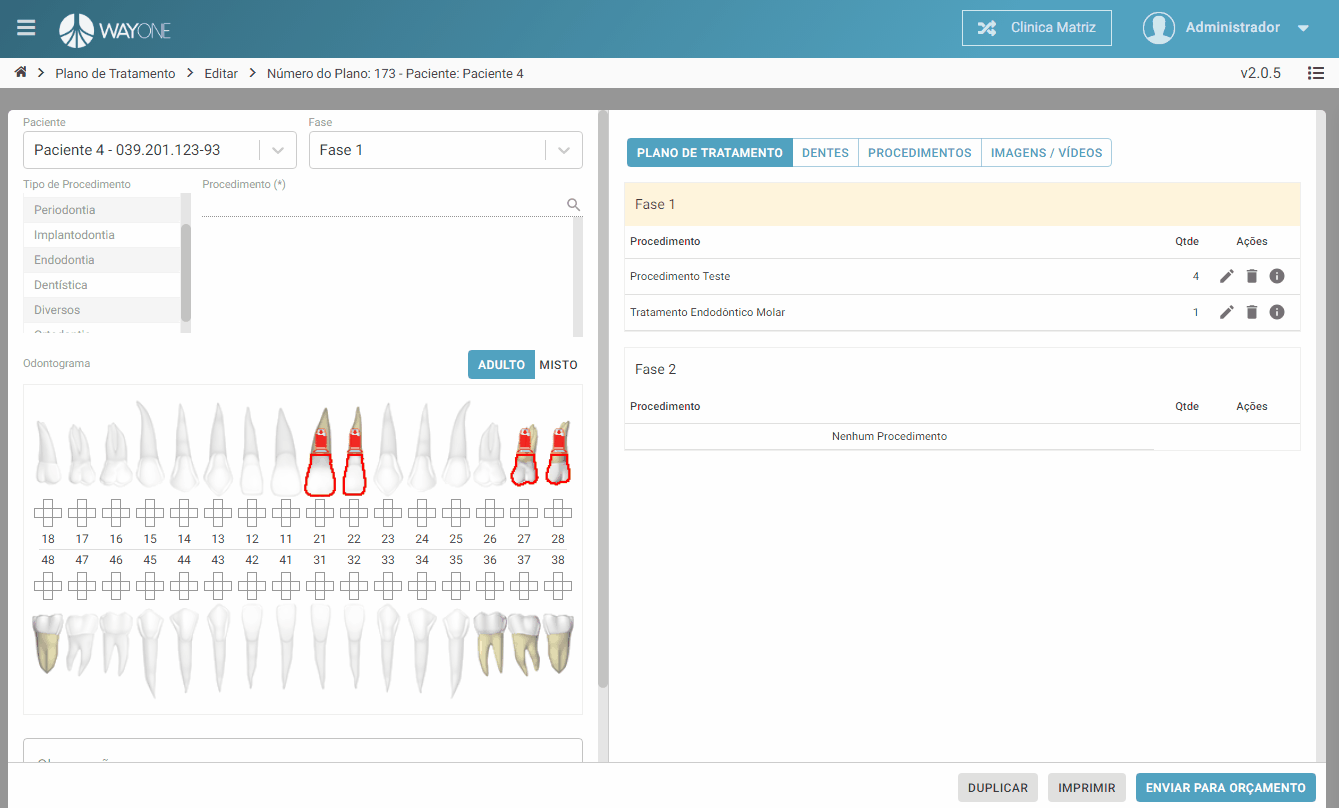Click the DUPLICAR button
Viewport: 1339px width, 808px height.
click(998, 788)
